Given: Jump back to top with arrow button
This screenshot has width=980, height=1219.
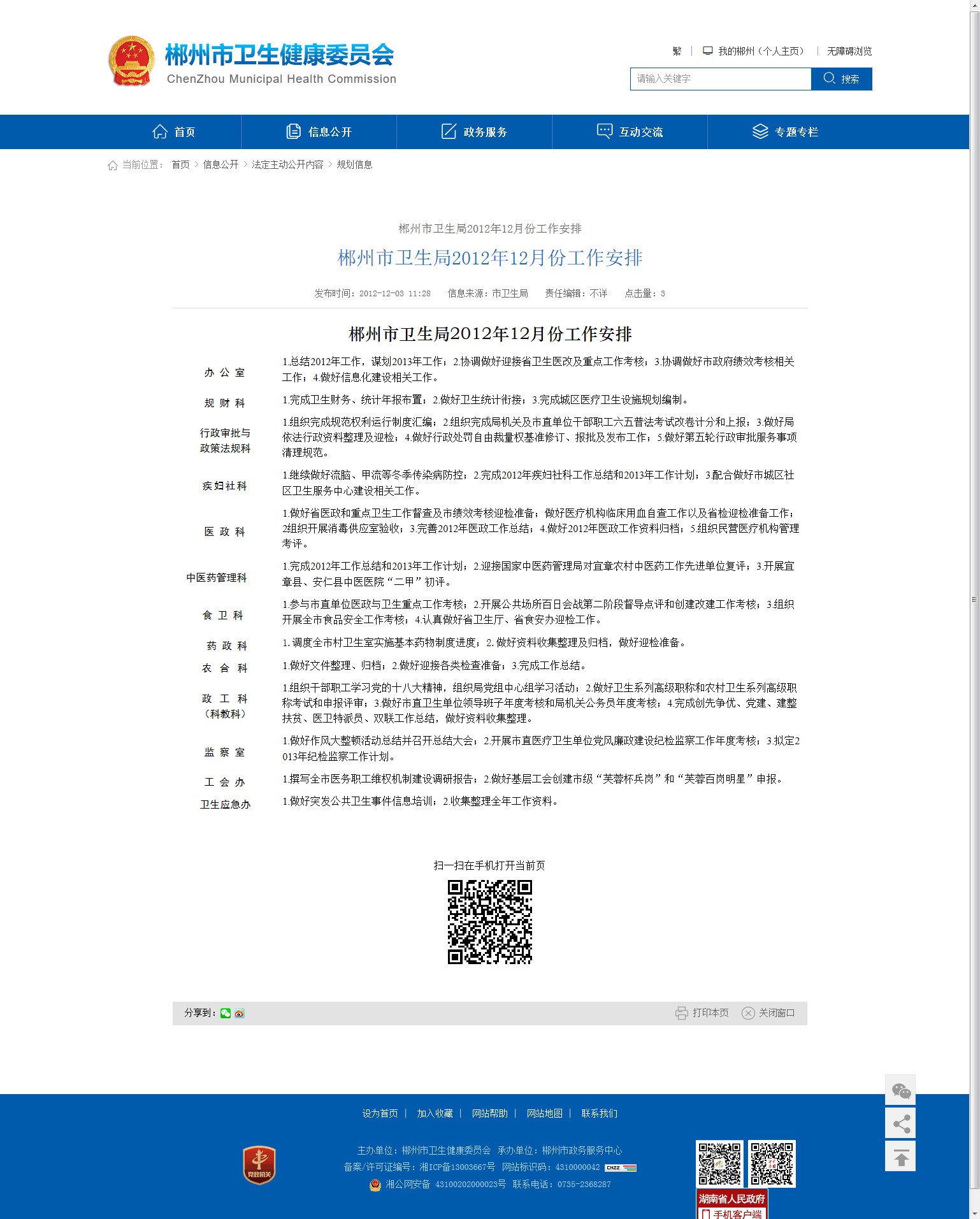Looking at the screenshot, I should tap(900, 1157).
